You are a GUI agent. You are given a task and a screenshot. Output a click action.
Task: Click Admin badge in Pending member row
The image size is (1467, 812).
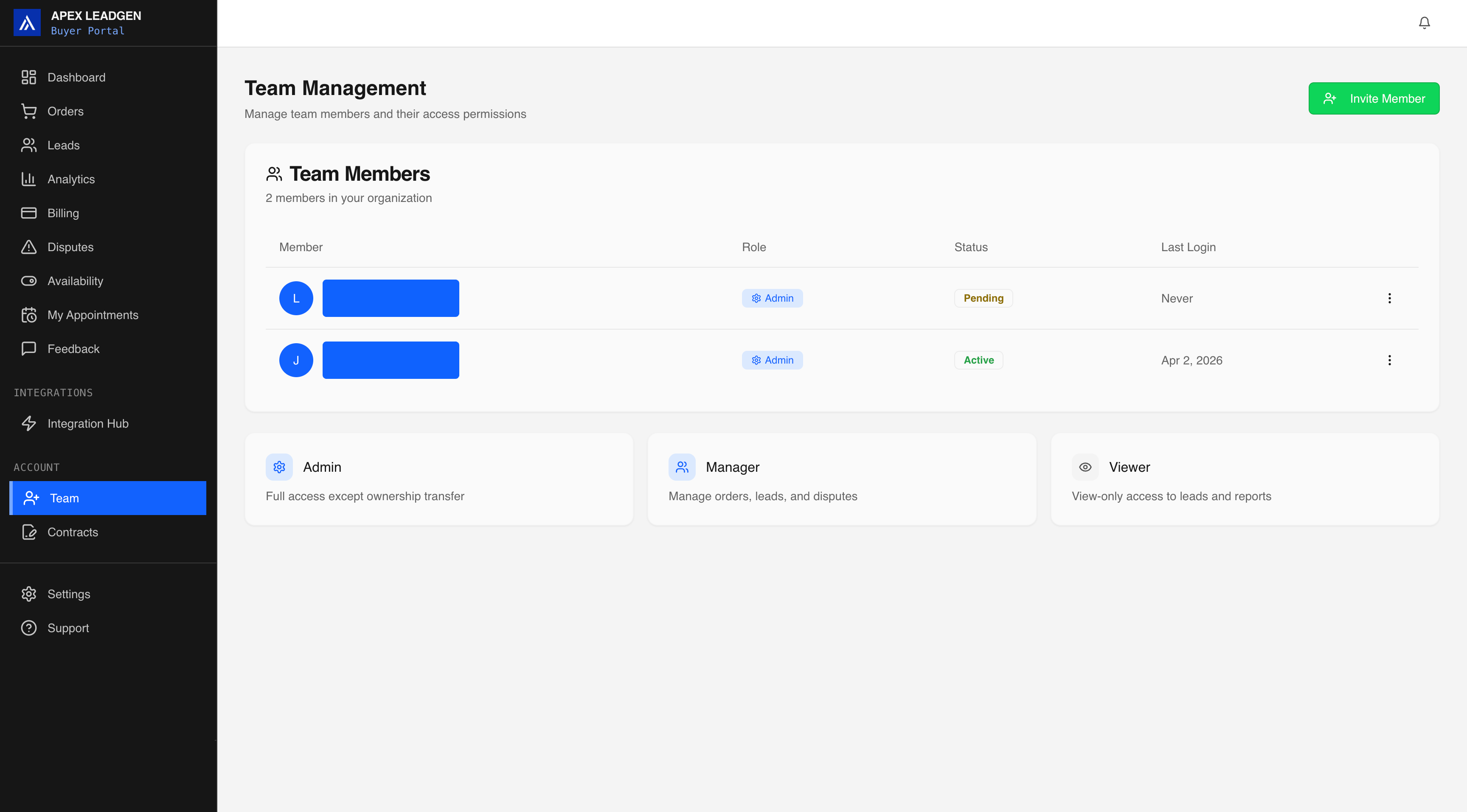pyautogui.click(x=772, y=298)
